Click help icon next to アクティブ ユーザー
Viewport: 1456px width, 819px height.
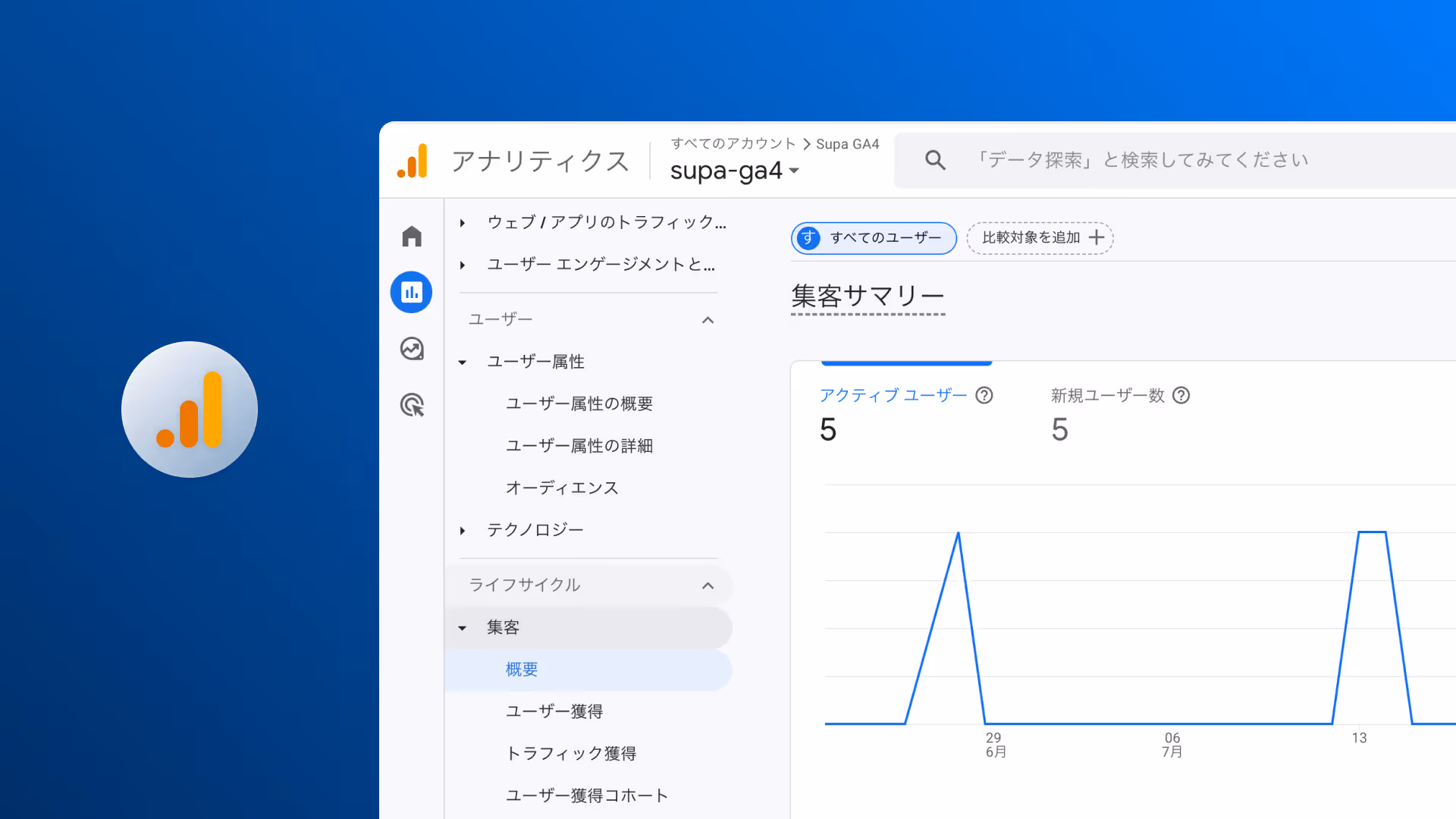pos(984,395)
